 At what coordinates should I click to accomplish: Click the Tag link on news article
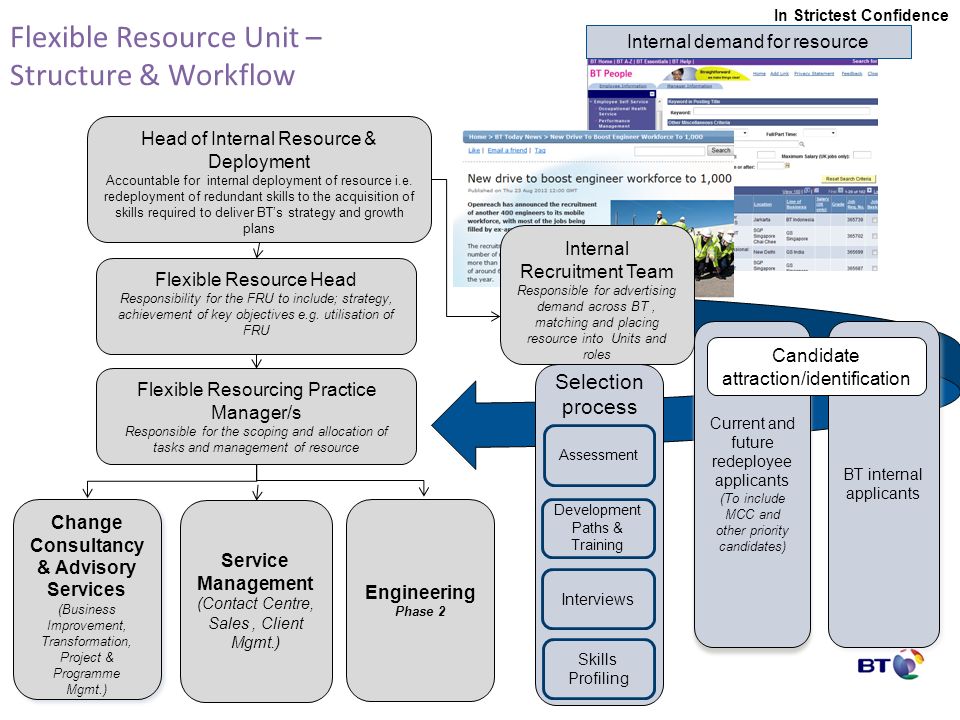coord(540,150)
